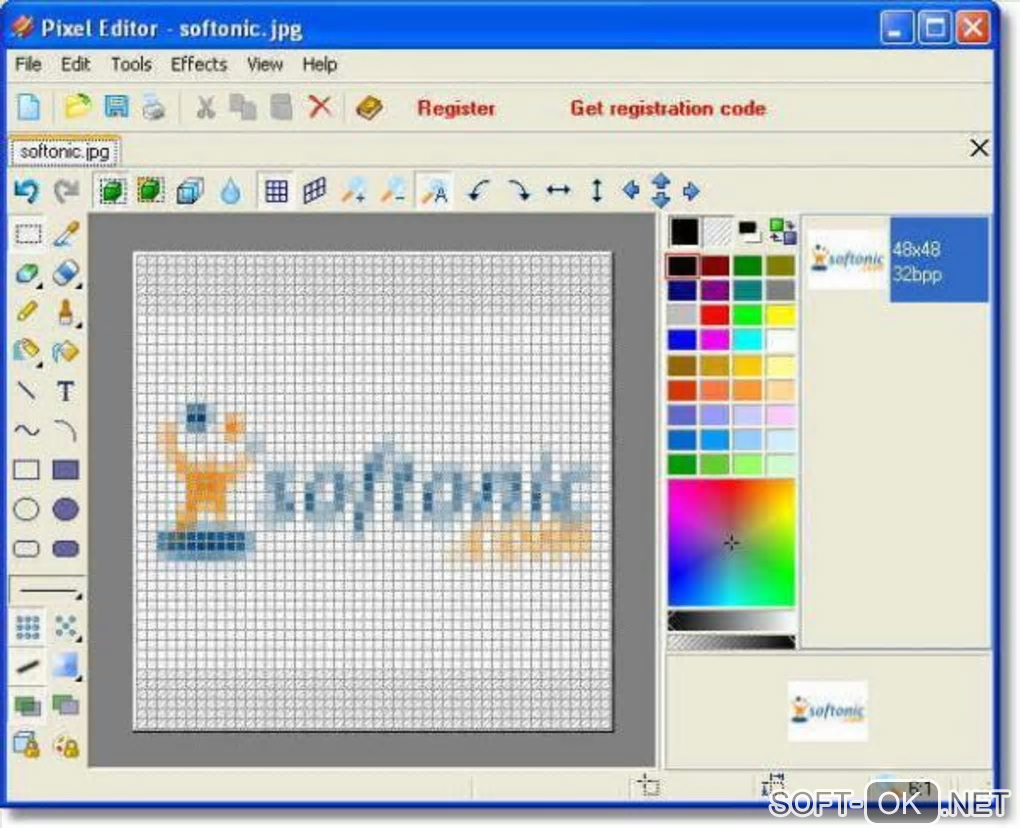Expand the eraser tool options arrow
This screenshot has height=828, width=1020.
click(79, 286)
